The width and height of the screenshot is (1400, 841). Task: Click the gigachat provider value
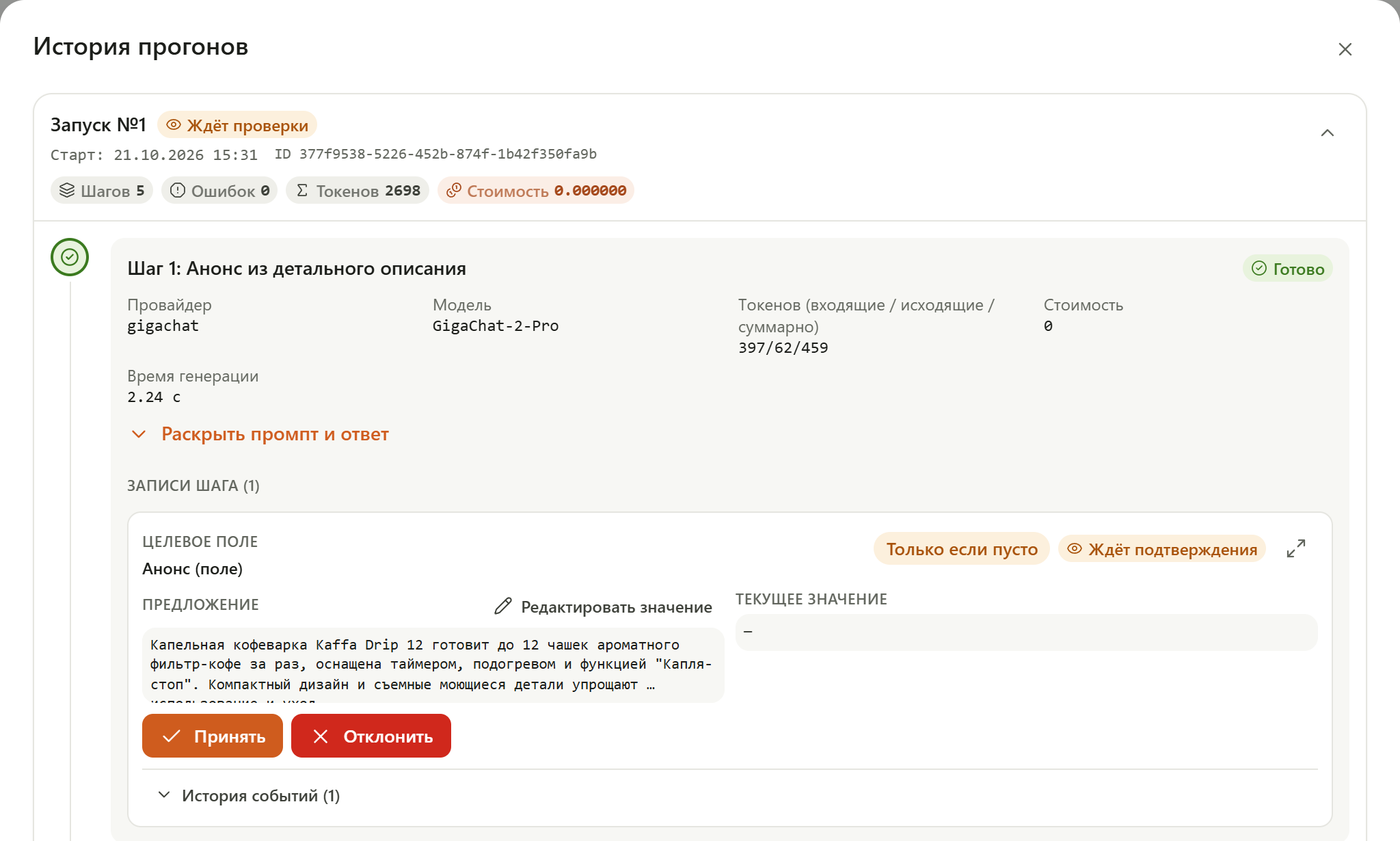[163, 326]
